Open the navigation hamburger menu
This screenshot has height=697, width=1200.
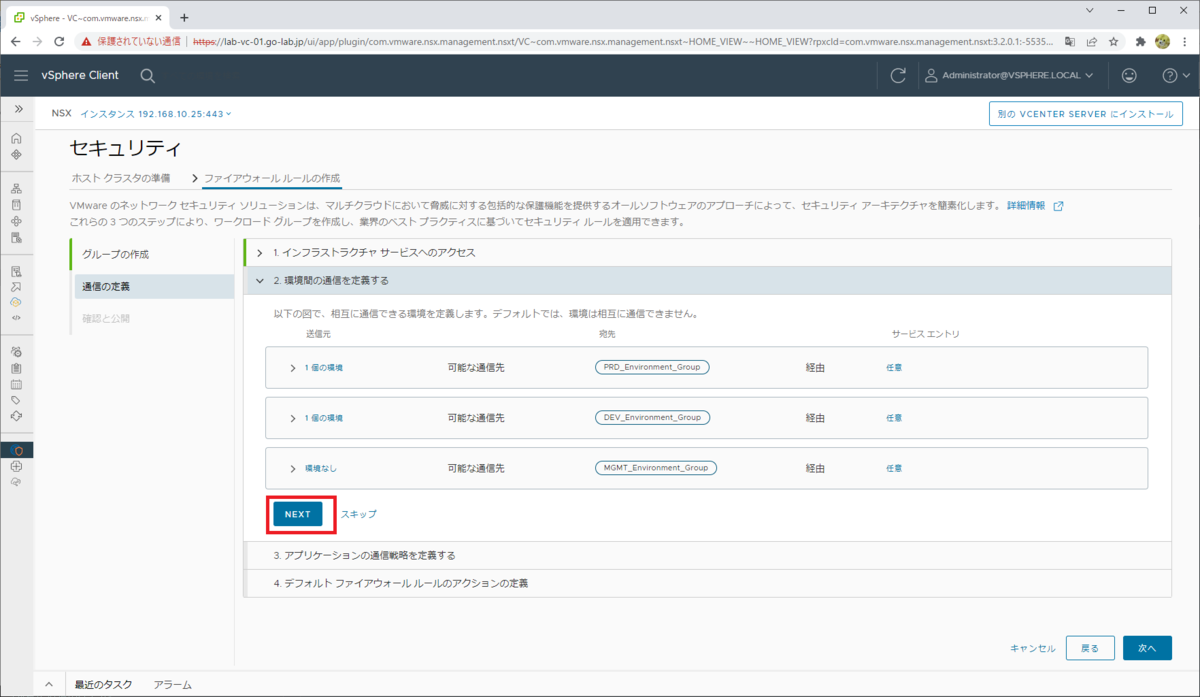click(x=21, y=75)
